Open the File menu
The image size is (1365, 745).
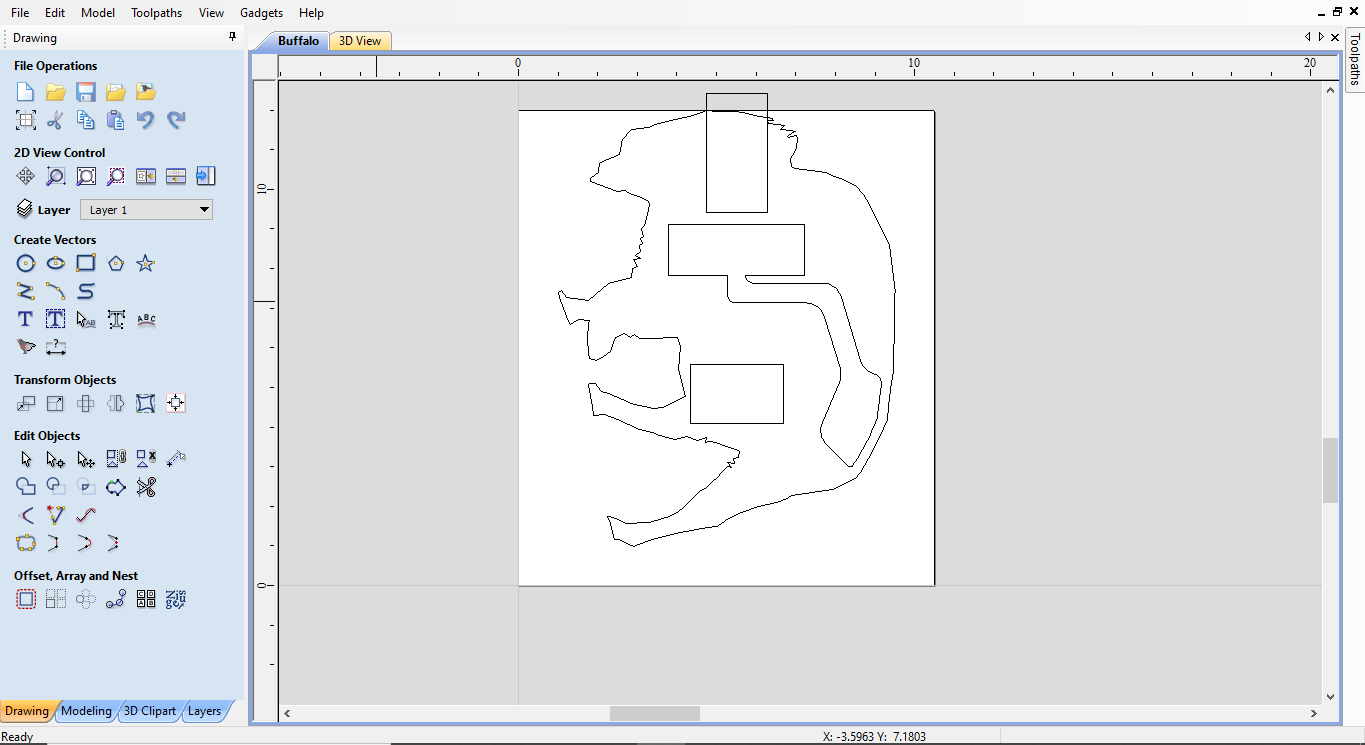point(20,13)
